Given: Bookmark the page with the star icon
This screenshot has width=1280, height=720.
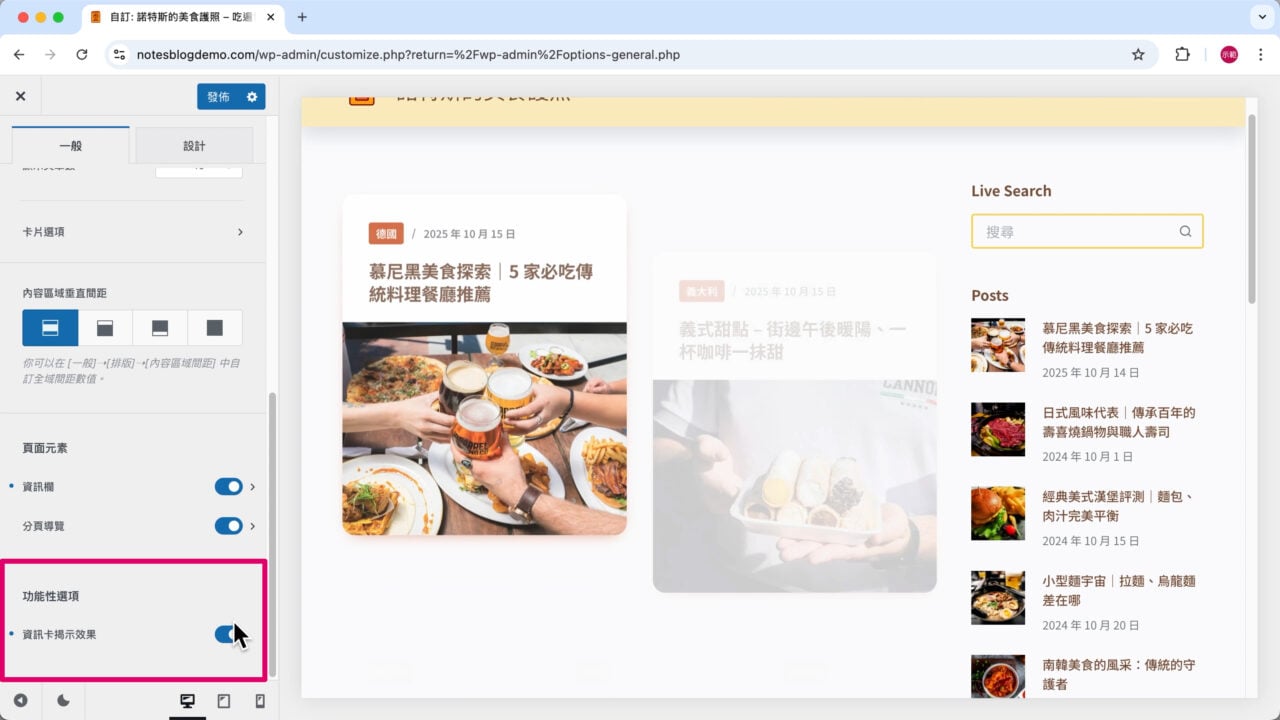Looking at the screenshot, I should click(1139, 54).
